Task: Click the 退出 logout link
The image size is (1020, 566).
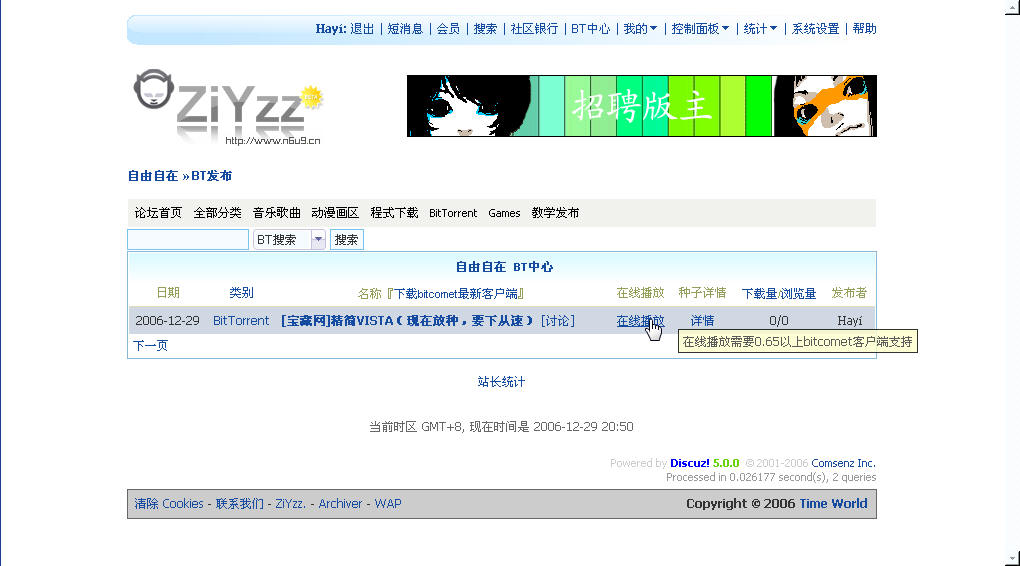Action: click(362, 29)
